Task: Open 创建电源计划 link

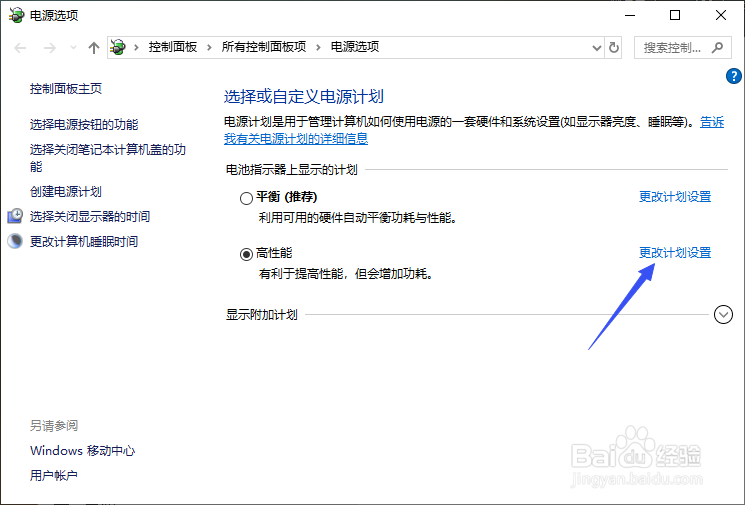Action: 66,191
